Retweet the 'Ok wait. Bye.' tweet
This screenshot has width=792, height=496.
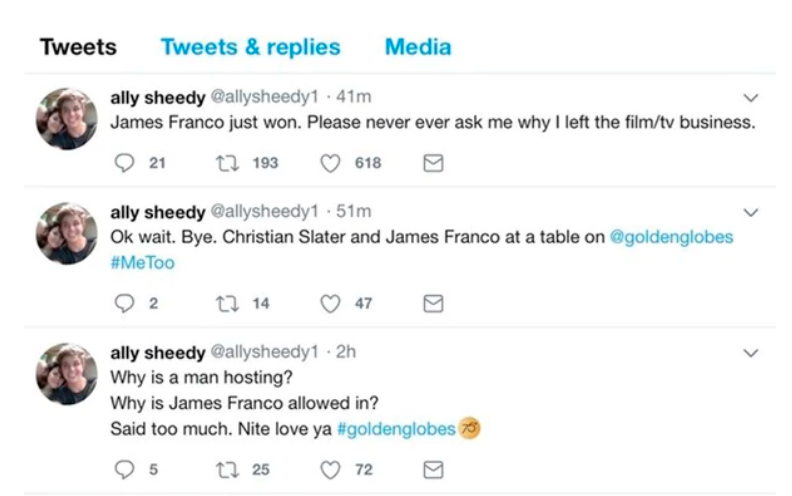[226, 304]
